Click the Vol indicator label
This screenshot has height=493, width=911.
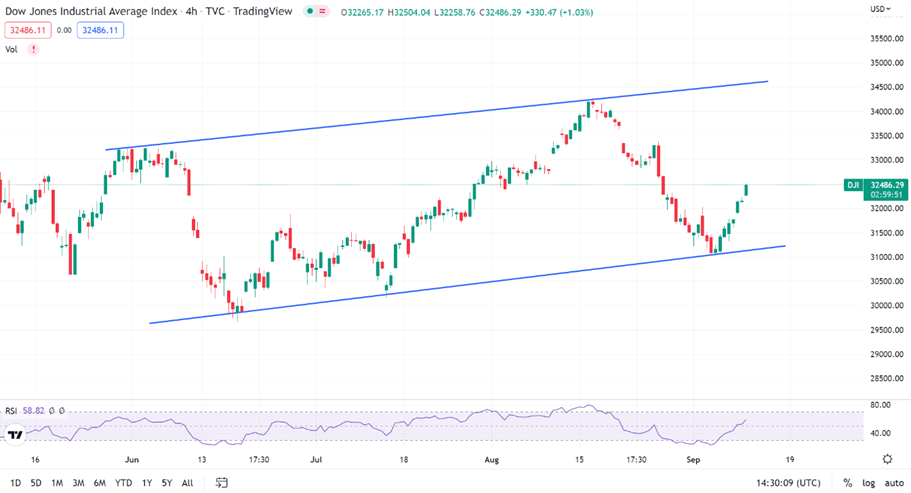pyautogui.click(x=11, y=49)
